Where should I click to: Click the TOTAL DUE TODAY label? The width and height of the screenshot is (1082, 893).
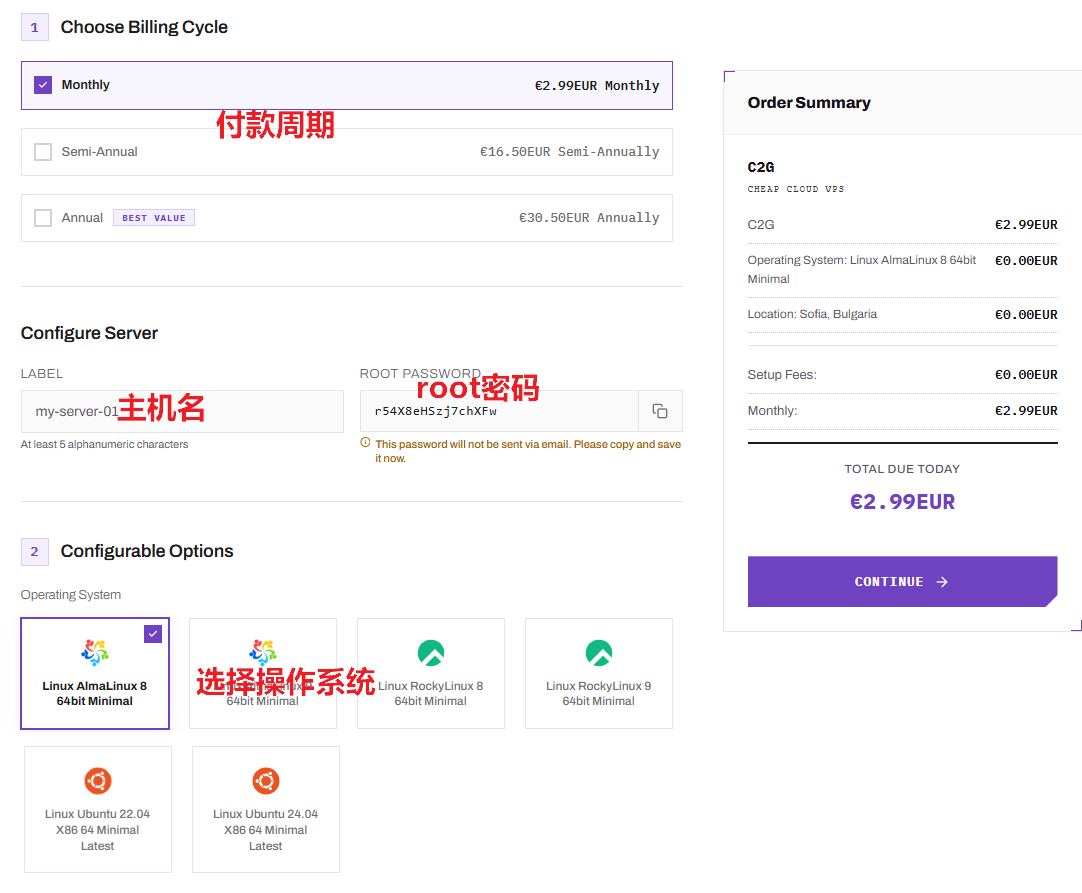[903, 469]
